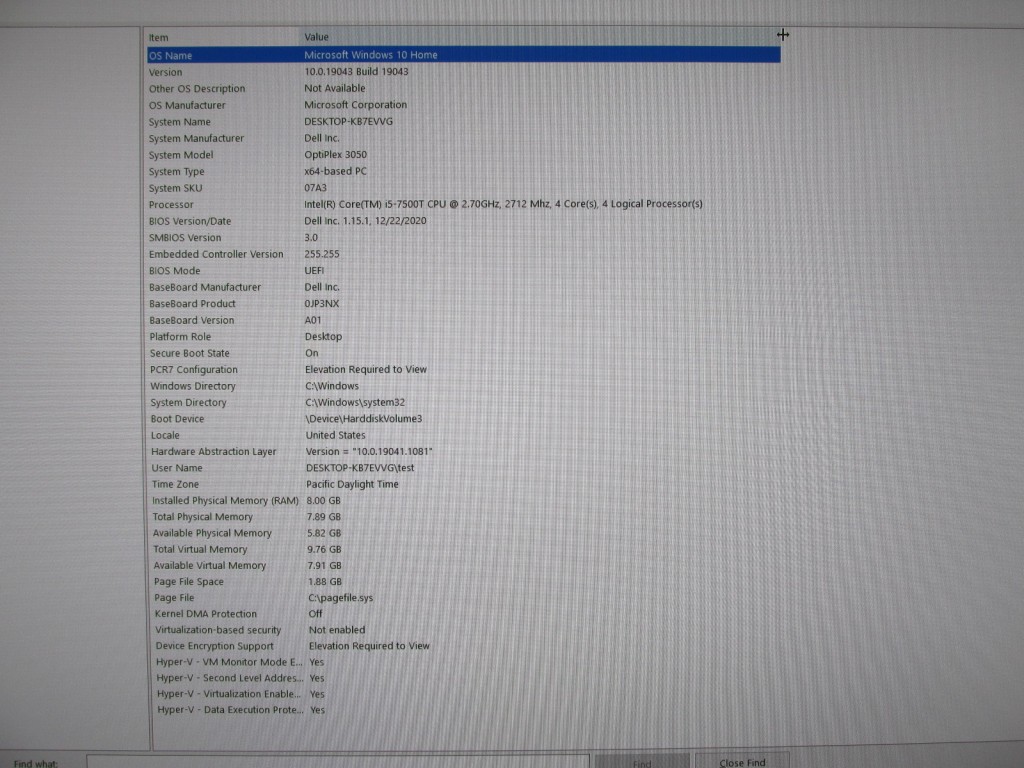Select the BIOS Version/Date row
The width and height of the screenshot is (1024, 768).
190,221
